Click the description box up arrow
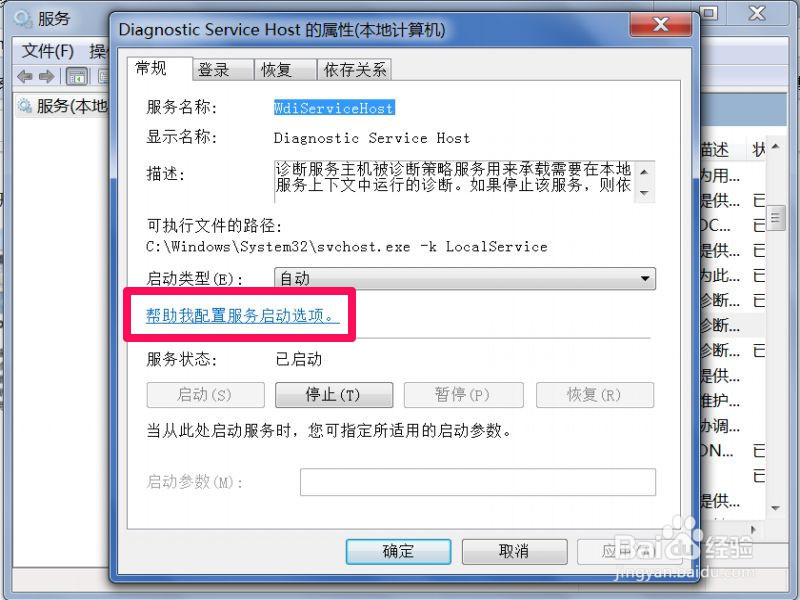The width and height of the screenshot is (800, 600). pos(644,172)
